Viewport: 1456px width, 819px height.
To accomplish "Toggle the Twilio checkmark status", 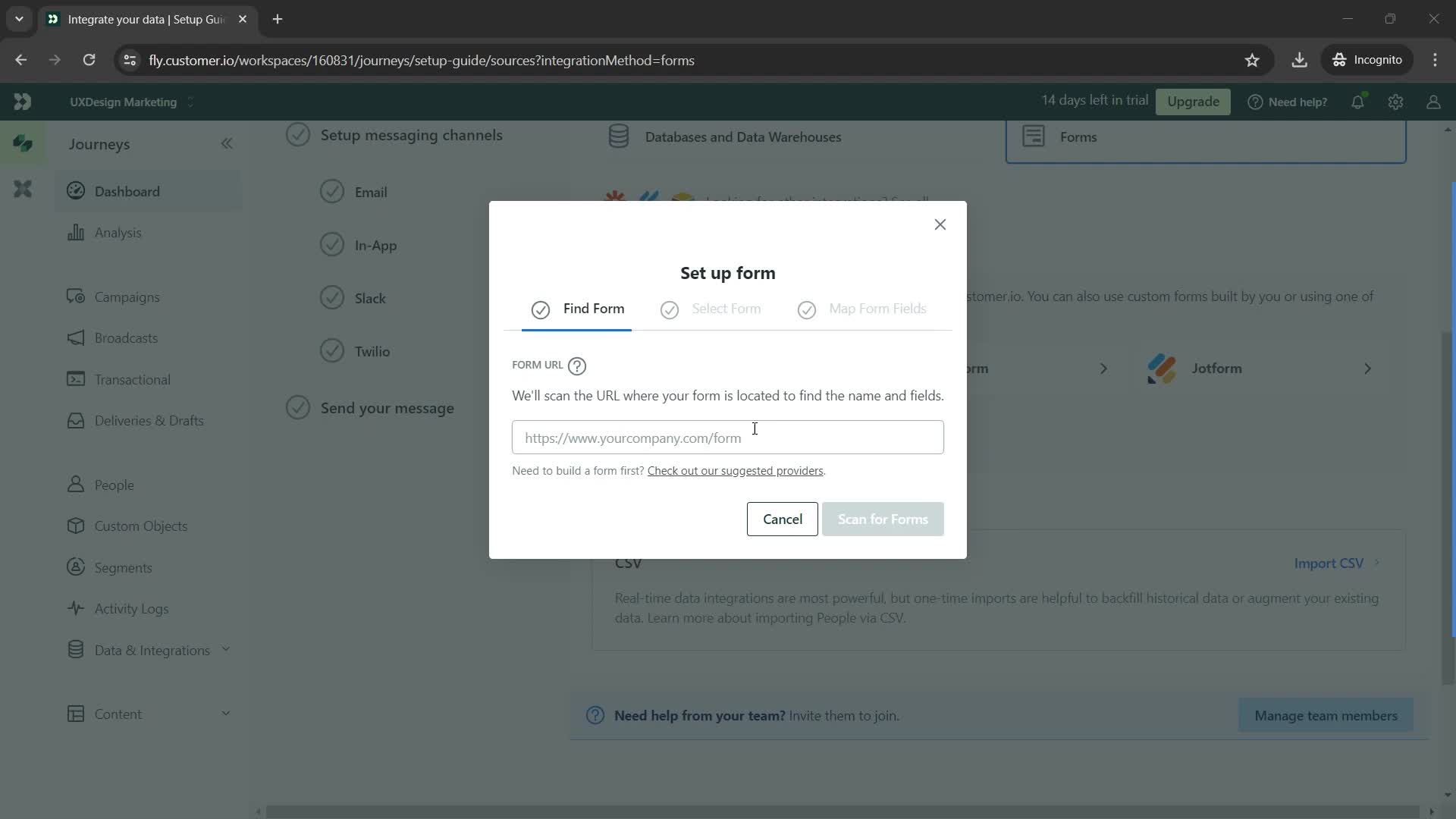I will tap(334, 352).
